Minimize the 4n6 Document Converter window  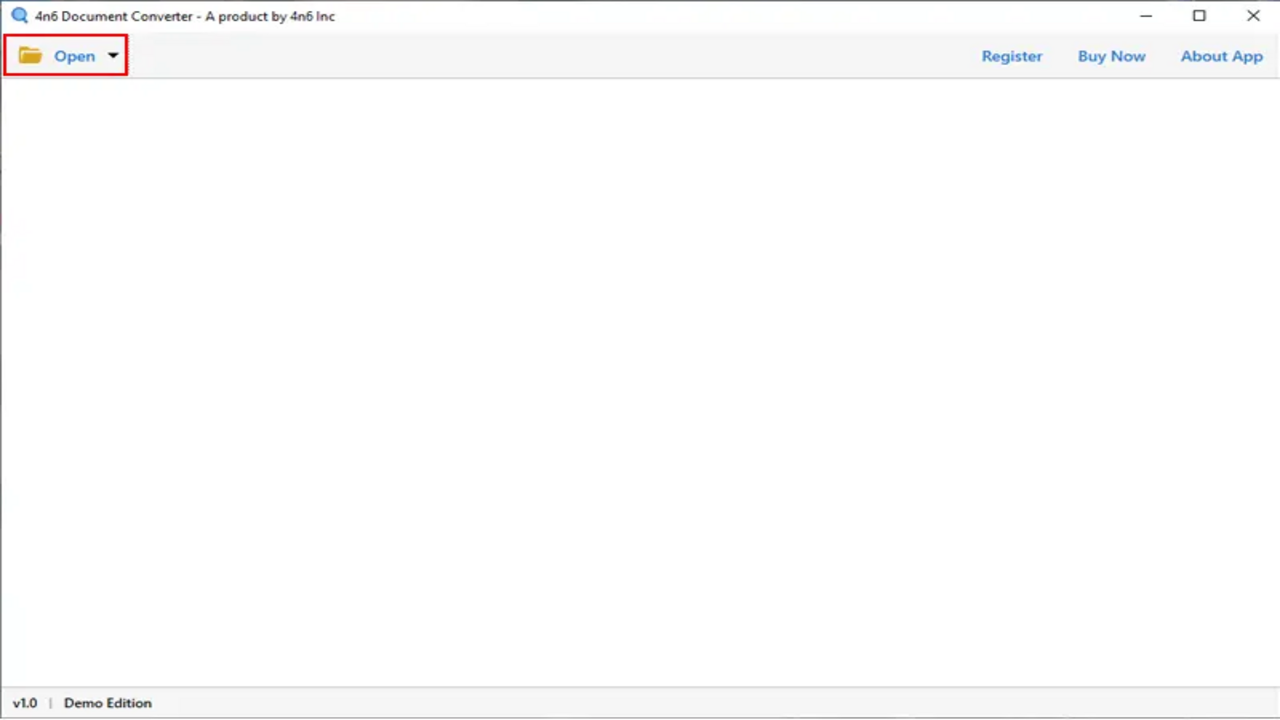(1146, 16)
